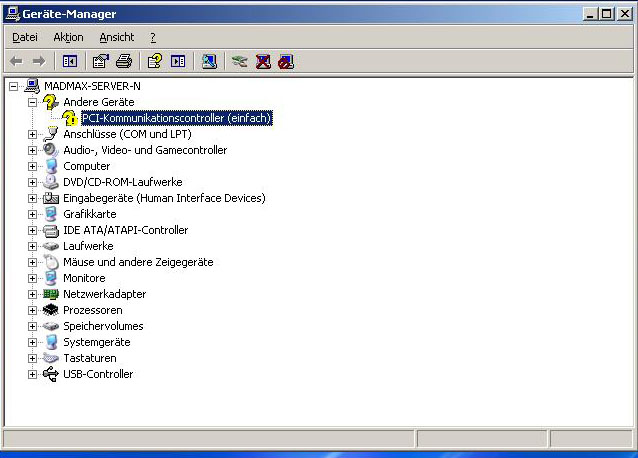Close the Geräte-Manager window
638x458 pixels.
(x=624, y=14)
